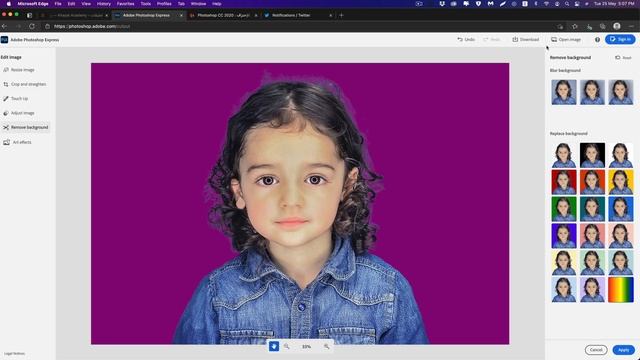
Task: Open the View menu
Action: pyautogui.click(x=86, y=4)
